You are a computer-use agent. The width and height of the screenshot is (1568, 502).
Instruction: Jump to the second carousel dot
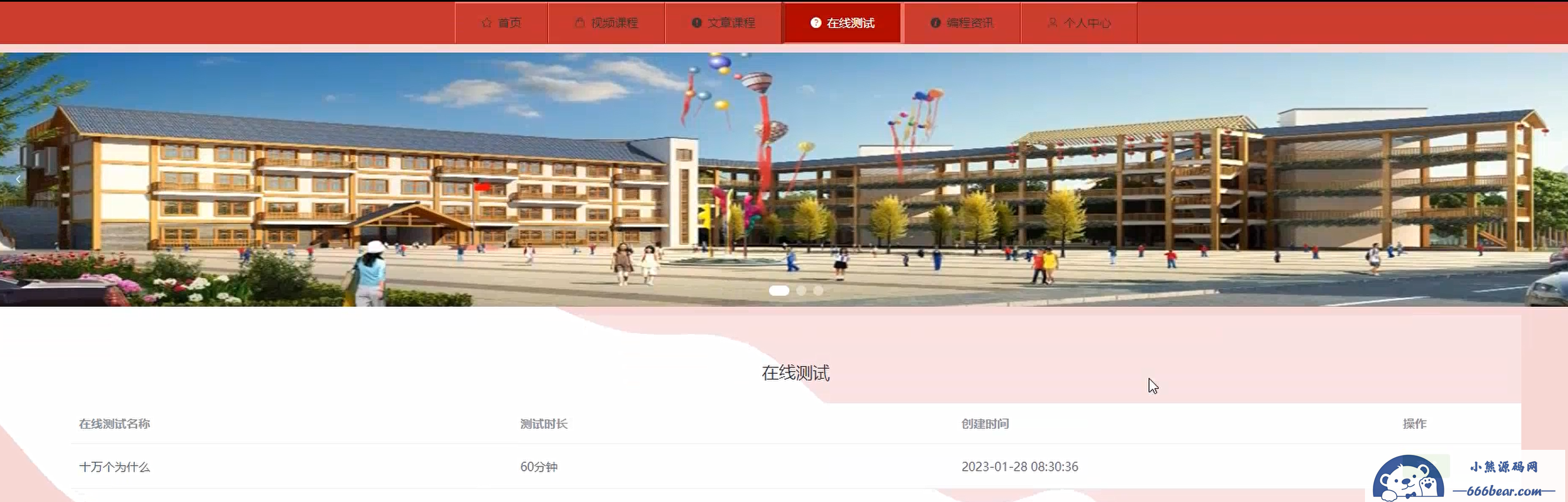[x=801, y=290]
